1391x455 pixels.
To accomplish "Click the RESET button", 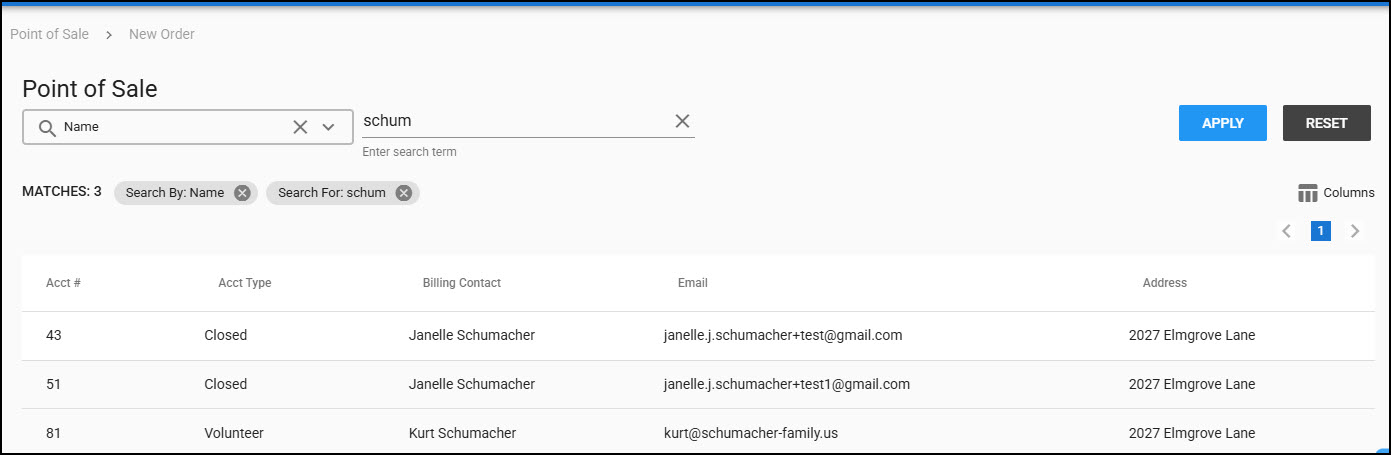I will (x=1326, y=123).
